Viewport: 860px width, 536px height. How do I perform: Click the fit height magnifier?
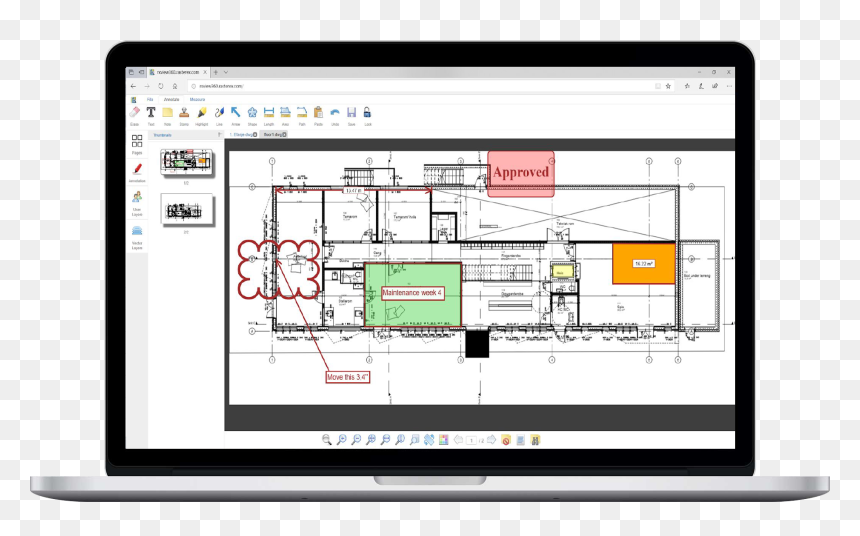coord(400,439)
